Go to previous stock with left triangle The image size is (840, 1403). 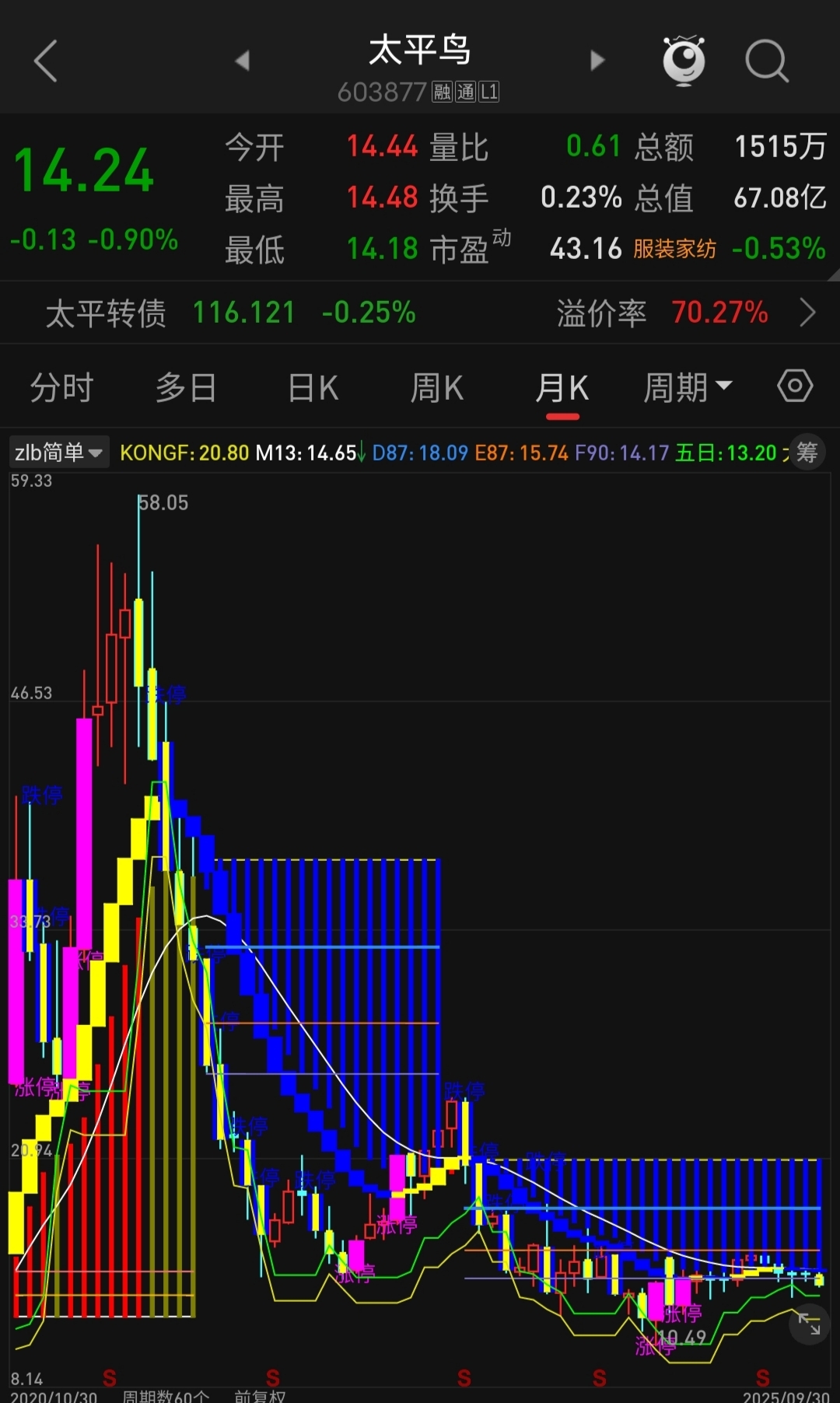click(x=243, y=61)
